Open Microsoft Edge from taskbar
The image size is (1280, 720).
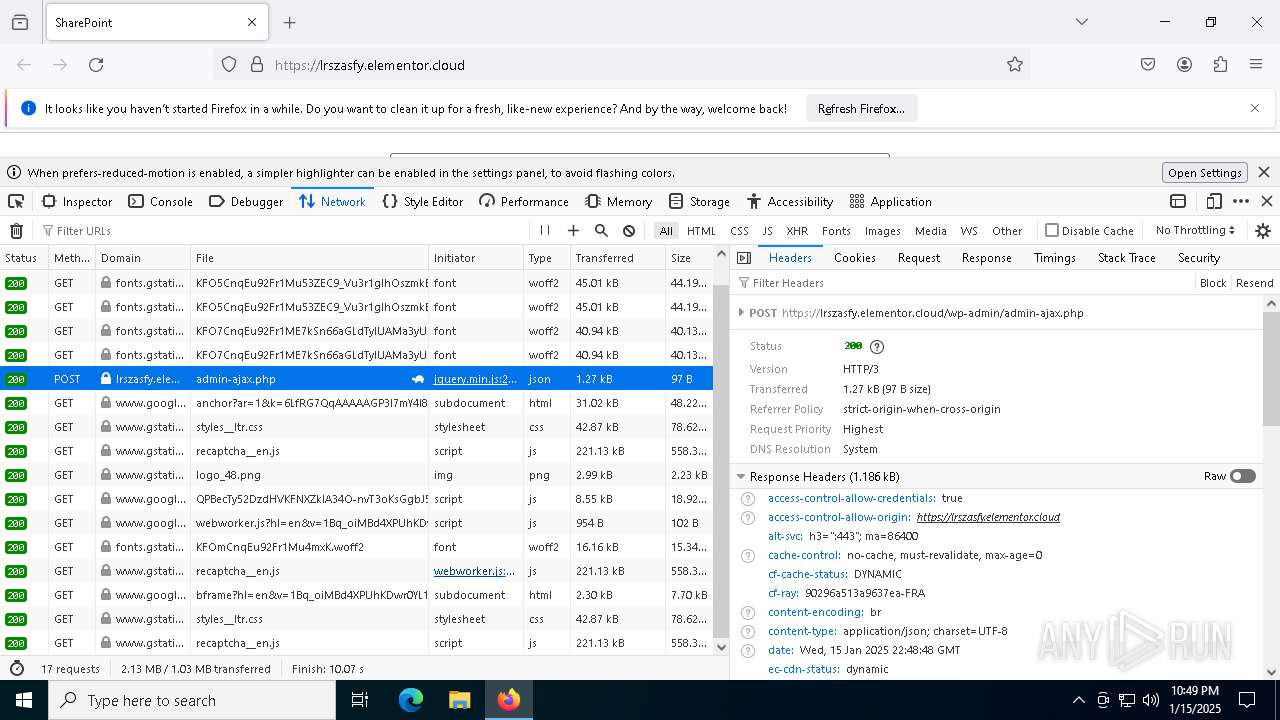[411, 700]
